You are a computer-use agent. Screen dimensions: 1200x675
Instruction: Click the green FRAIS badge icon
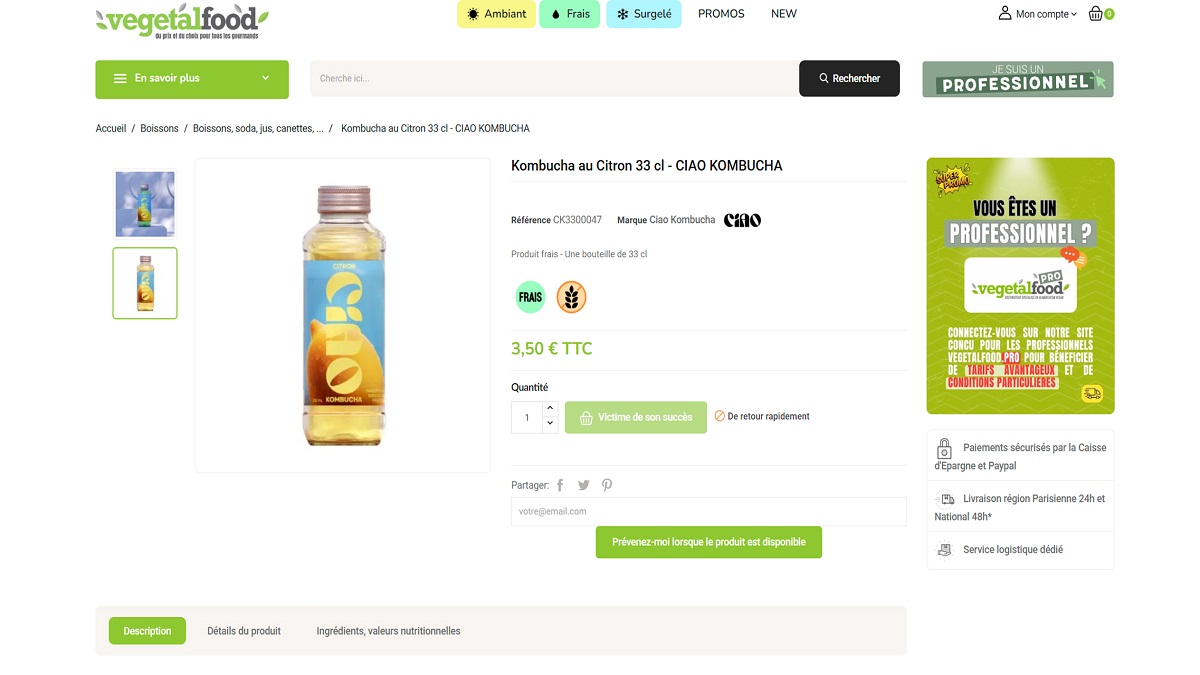click(529, 297)
